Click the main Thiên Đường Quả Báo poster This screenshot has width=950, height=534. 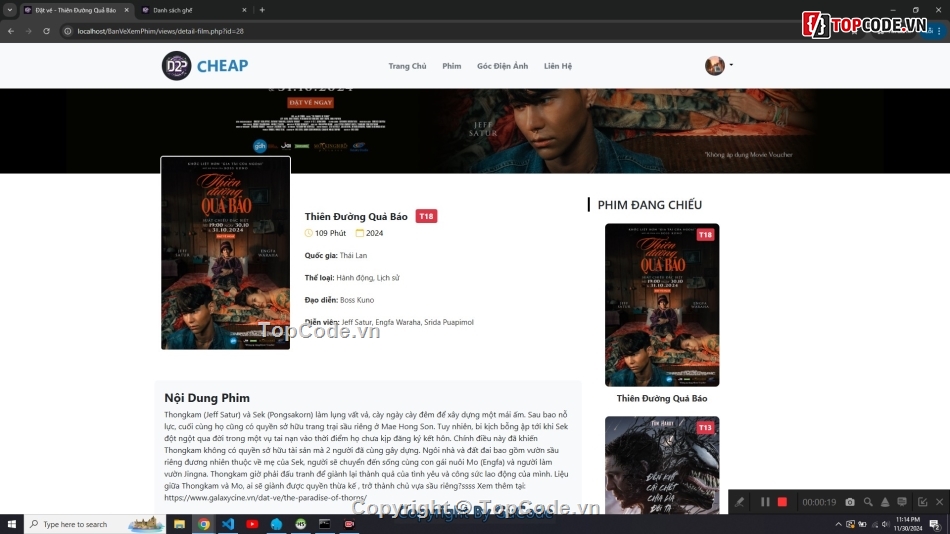coord(225,253)
